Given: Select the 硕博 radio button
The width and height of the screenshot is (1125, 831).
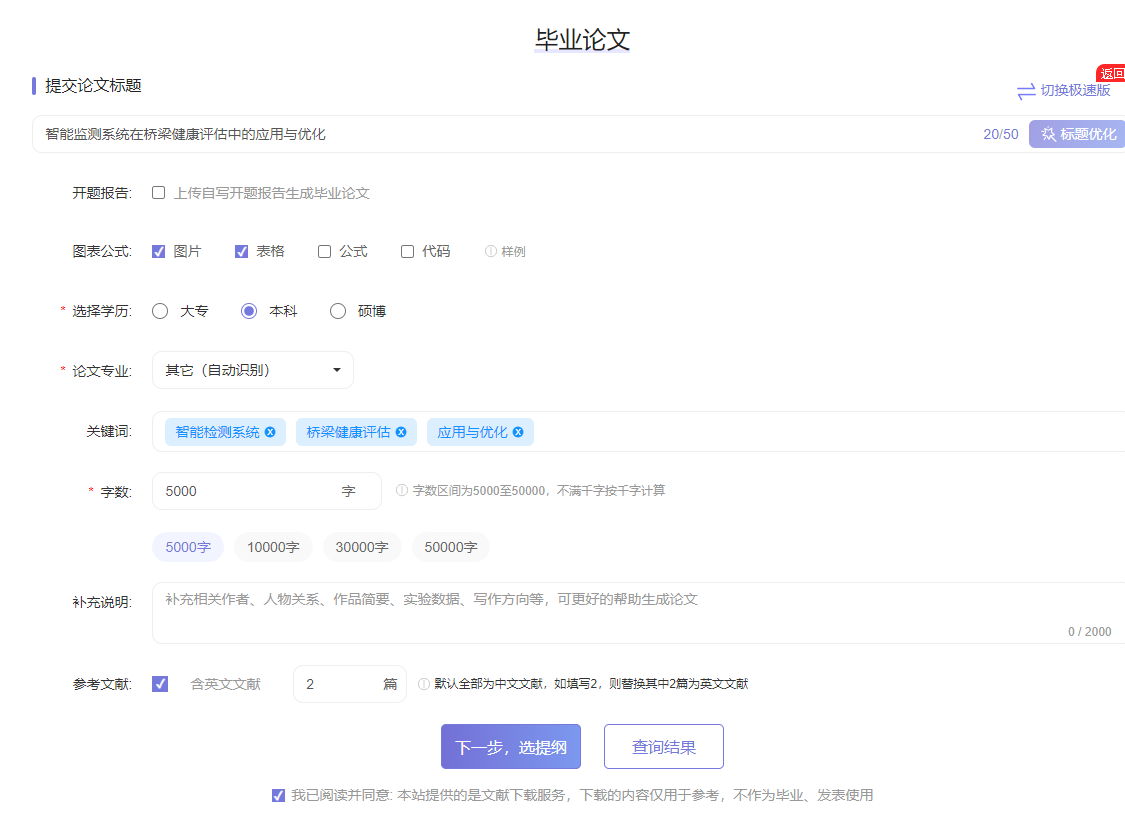Looking at the screenshot, I should pyautogui.click(x=338, y=311).
